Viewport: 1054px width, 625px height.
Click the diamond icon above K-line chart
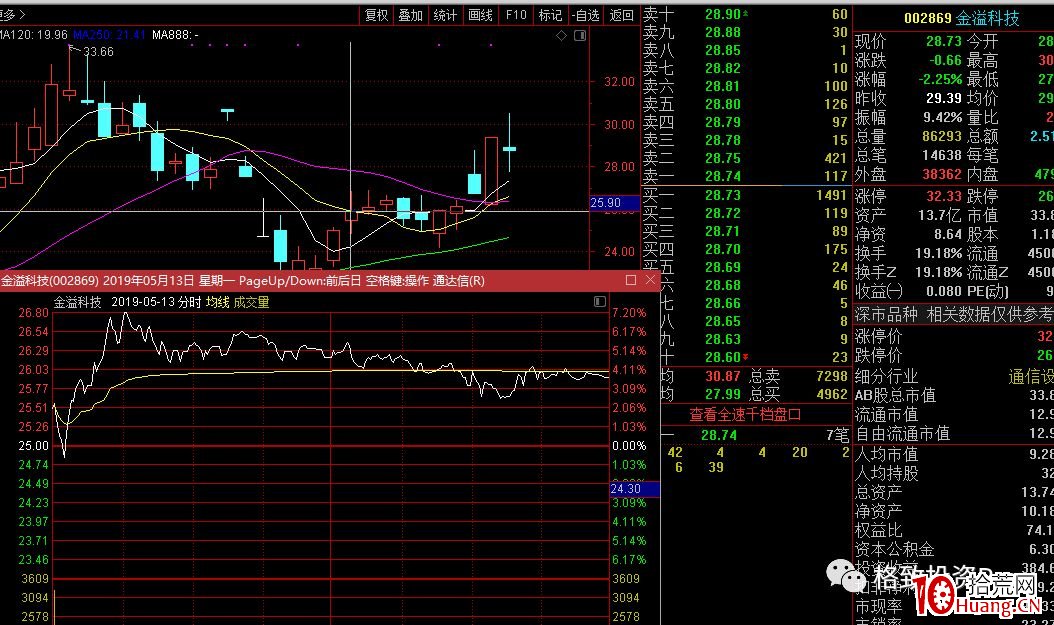(561, 36)
